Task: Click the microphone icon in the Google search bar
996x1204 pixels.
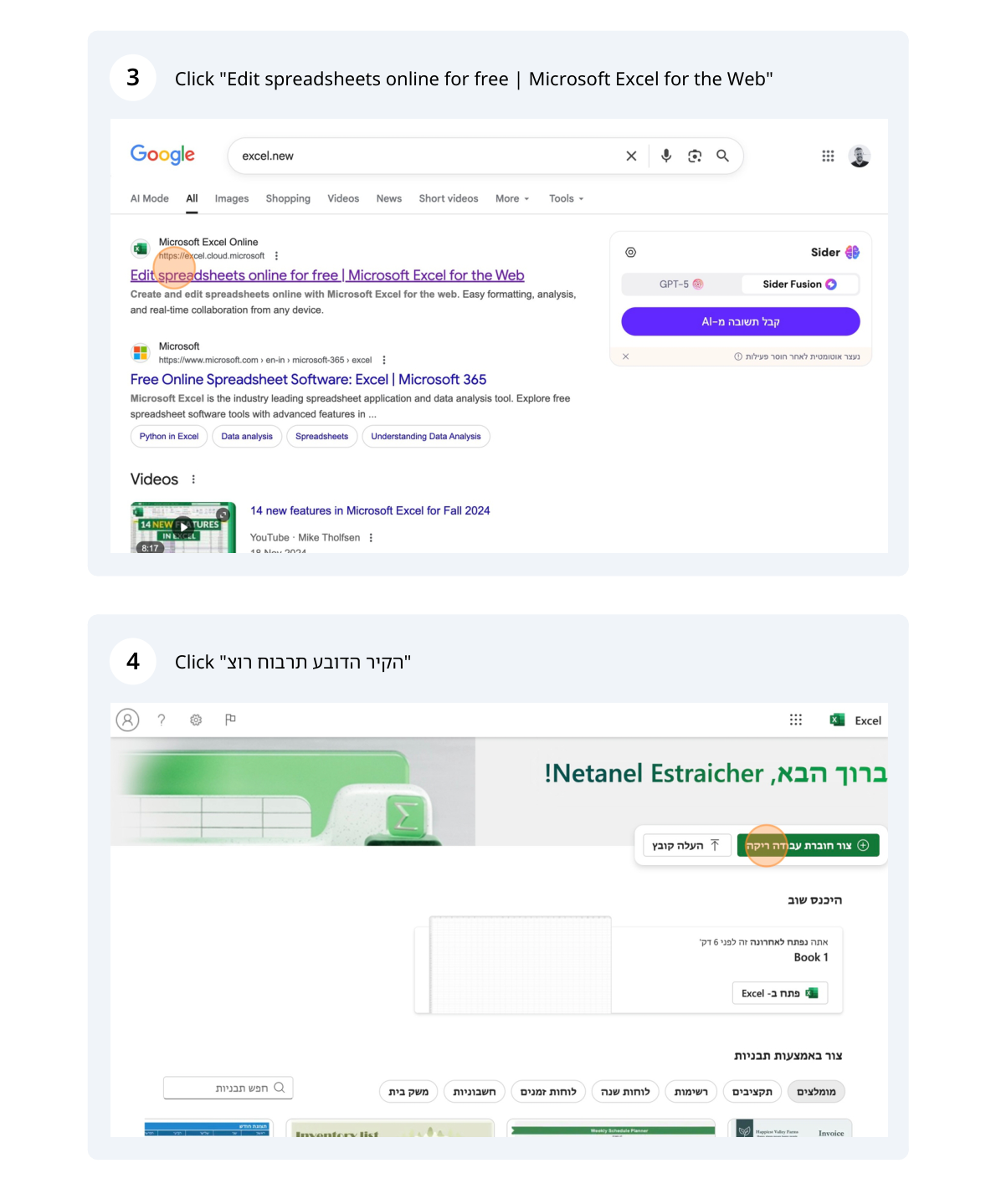Action: (665, 156)
